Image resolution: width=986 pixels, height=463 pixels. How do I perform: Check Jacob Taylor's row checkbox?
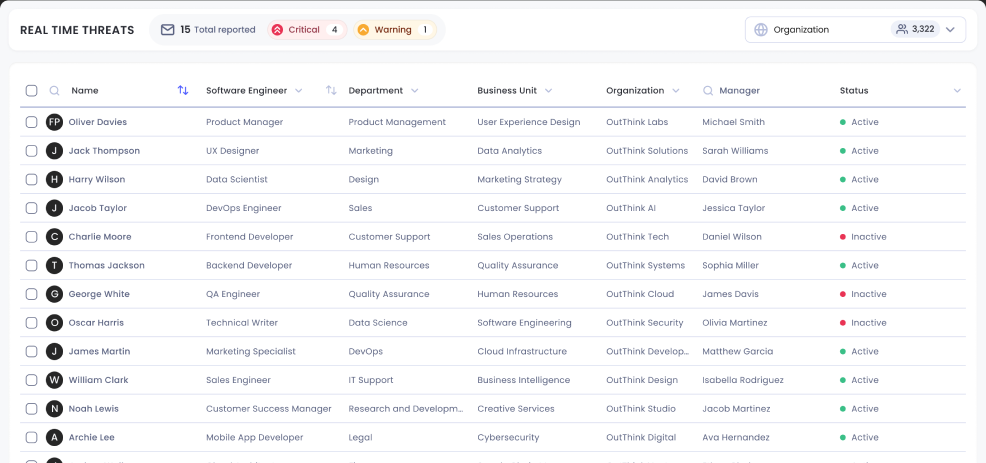(x=31, y=208)
